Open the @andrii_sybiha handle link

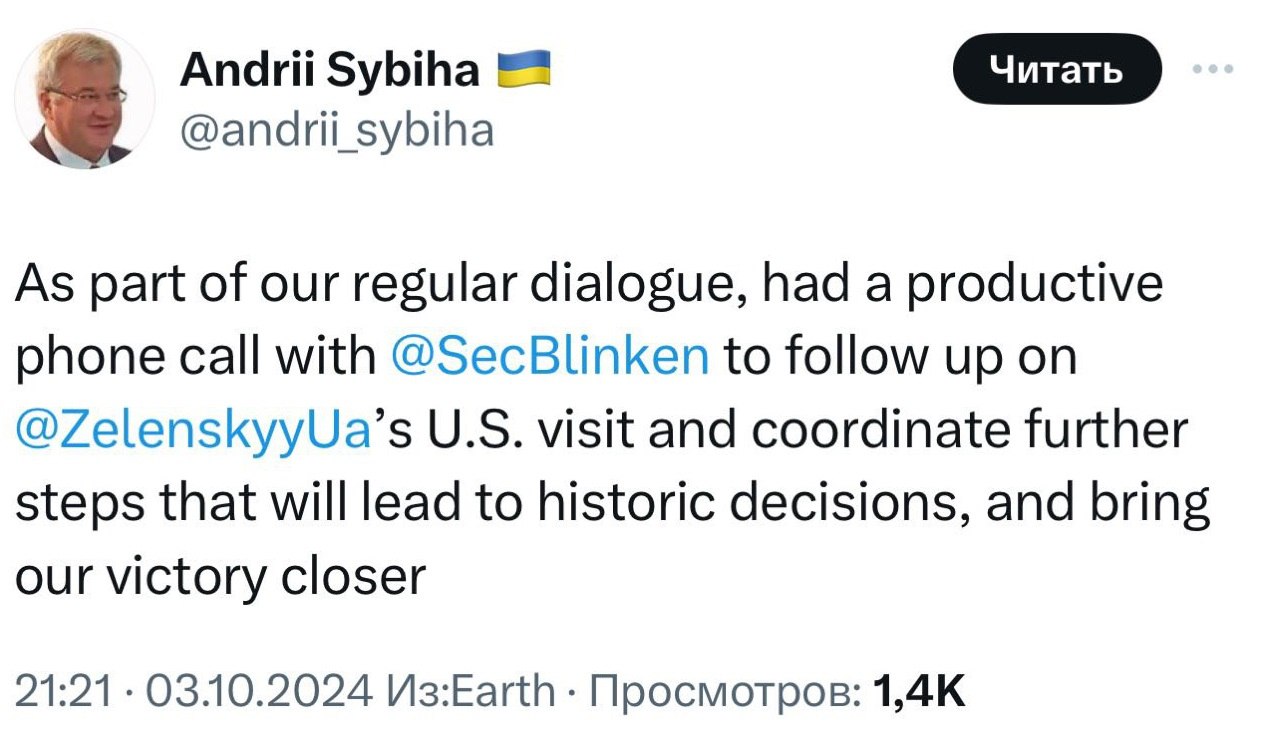pyautogui.click(x=336, y=129)
